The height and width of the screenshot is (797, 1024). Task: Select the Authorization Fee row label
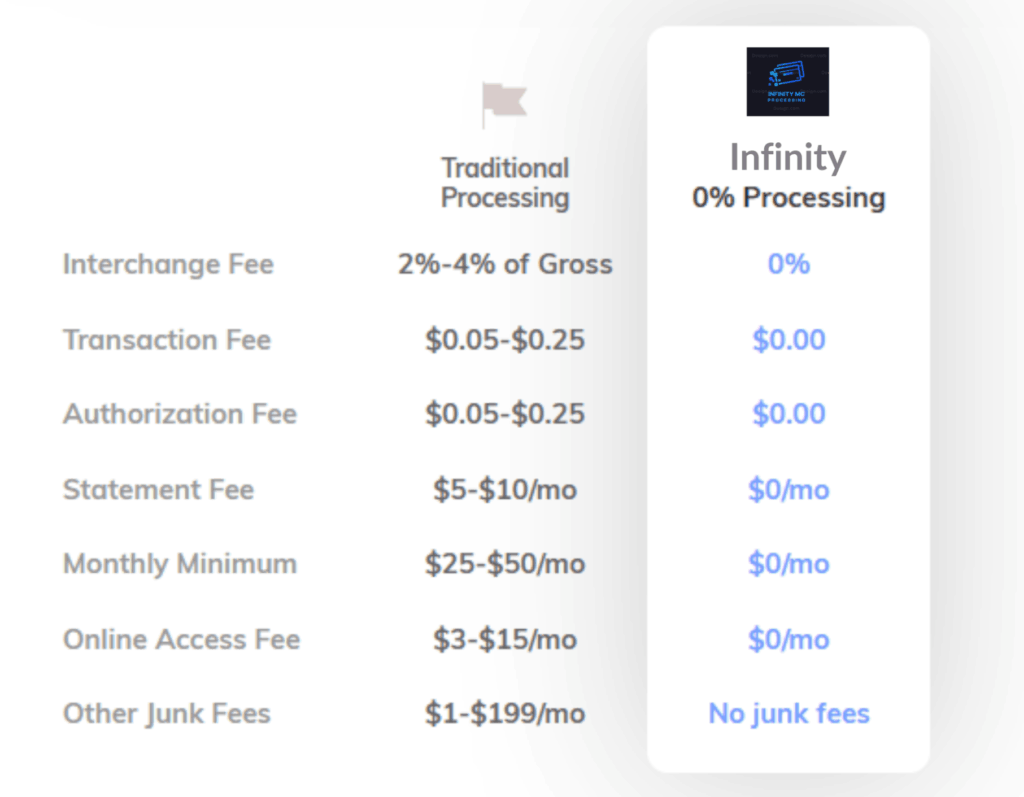180,414
